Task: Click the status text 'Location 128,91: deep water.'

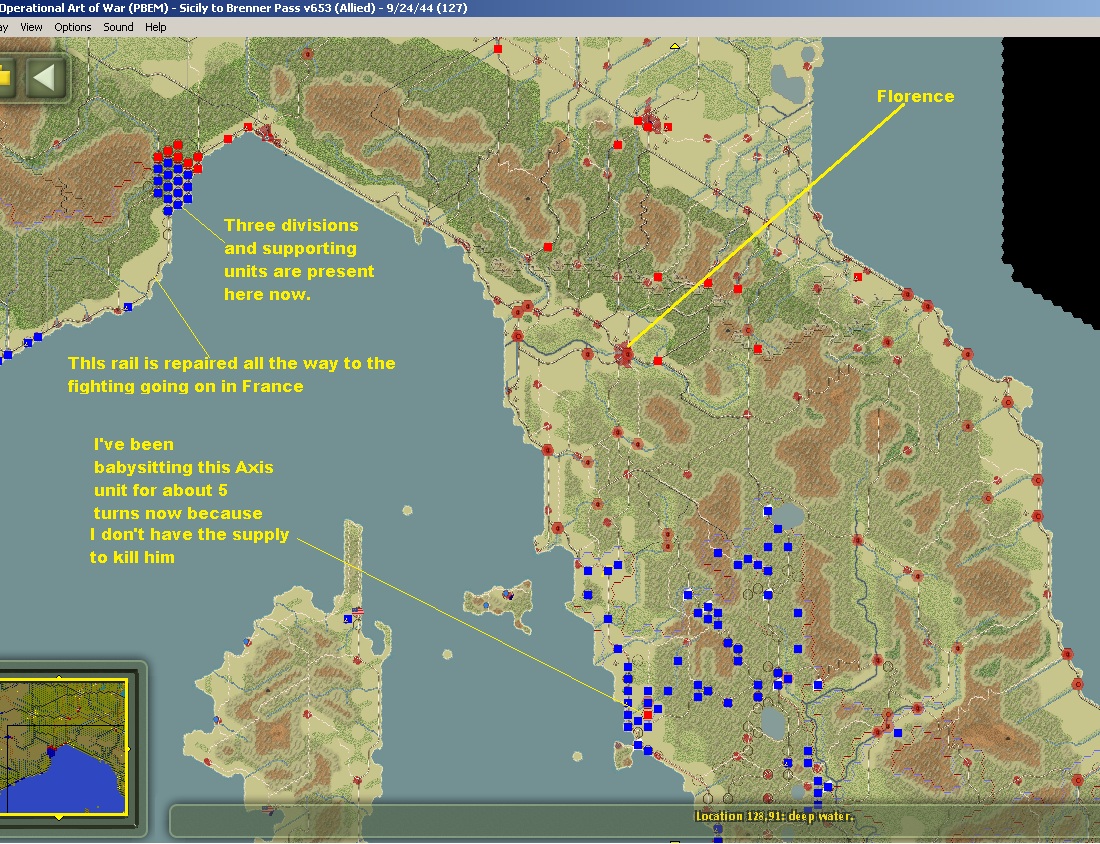Action: click(774, 816)
